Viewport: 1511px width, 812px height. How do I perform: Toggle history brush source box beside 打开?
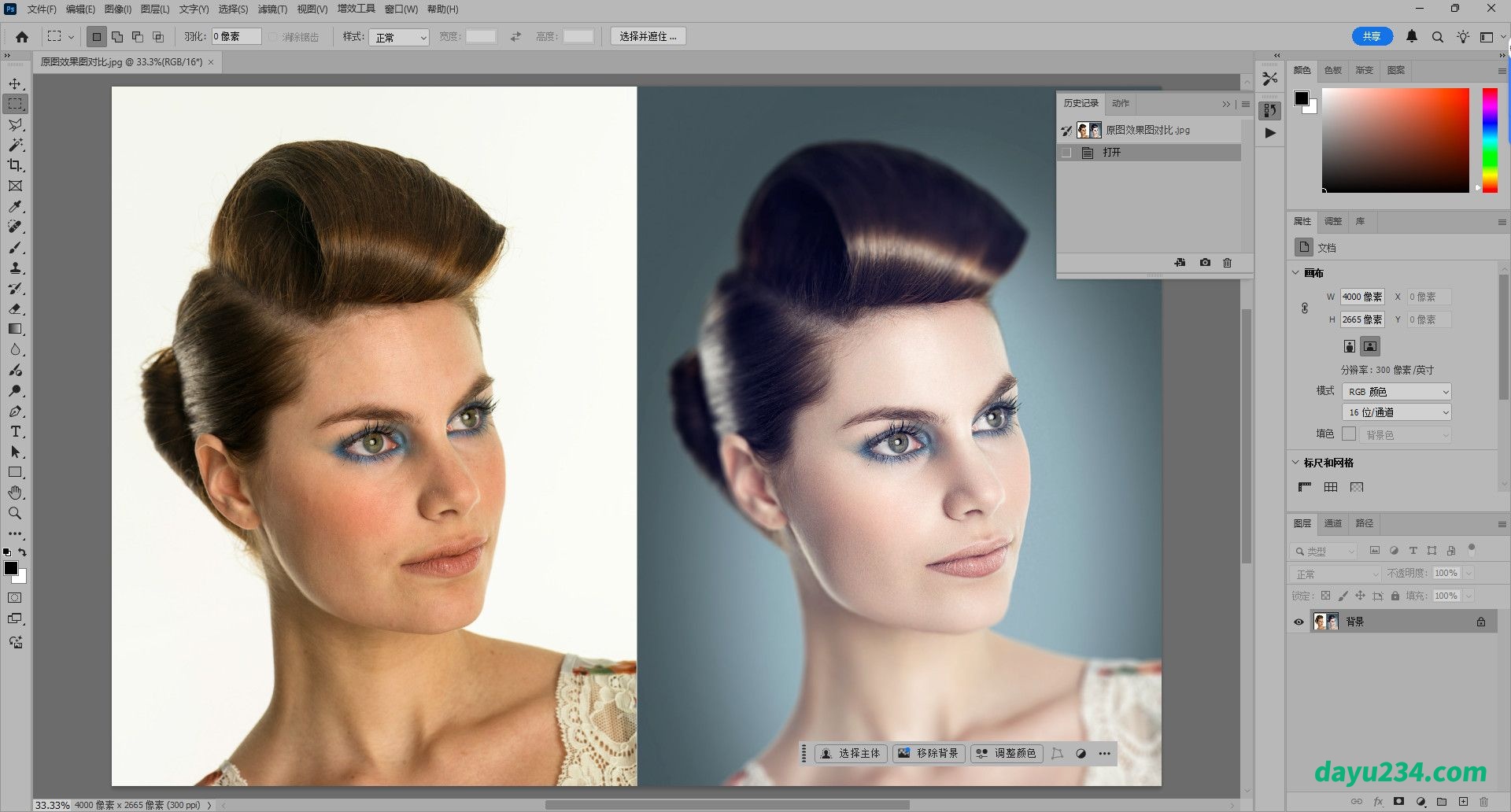[1066, 153]
